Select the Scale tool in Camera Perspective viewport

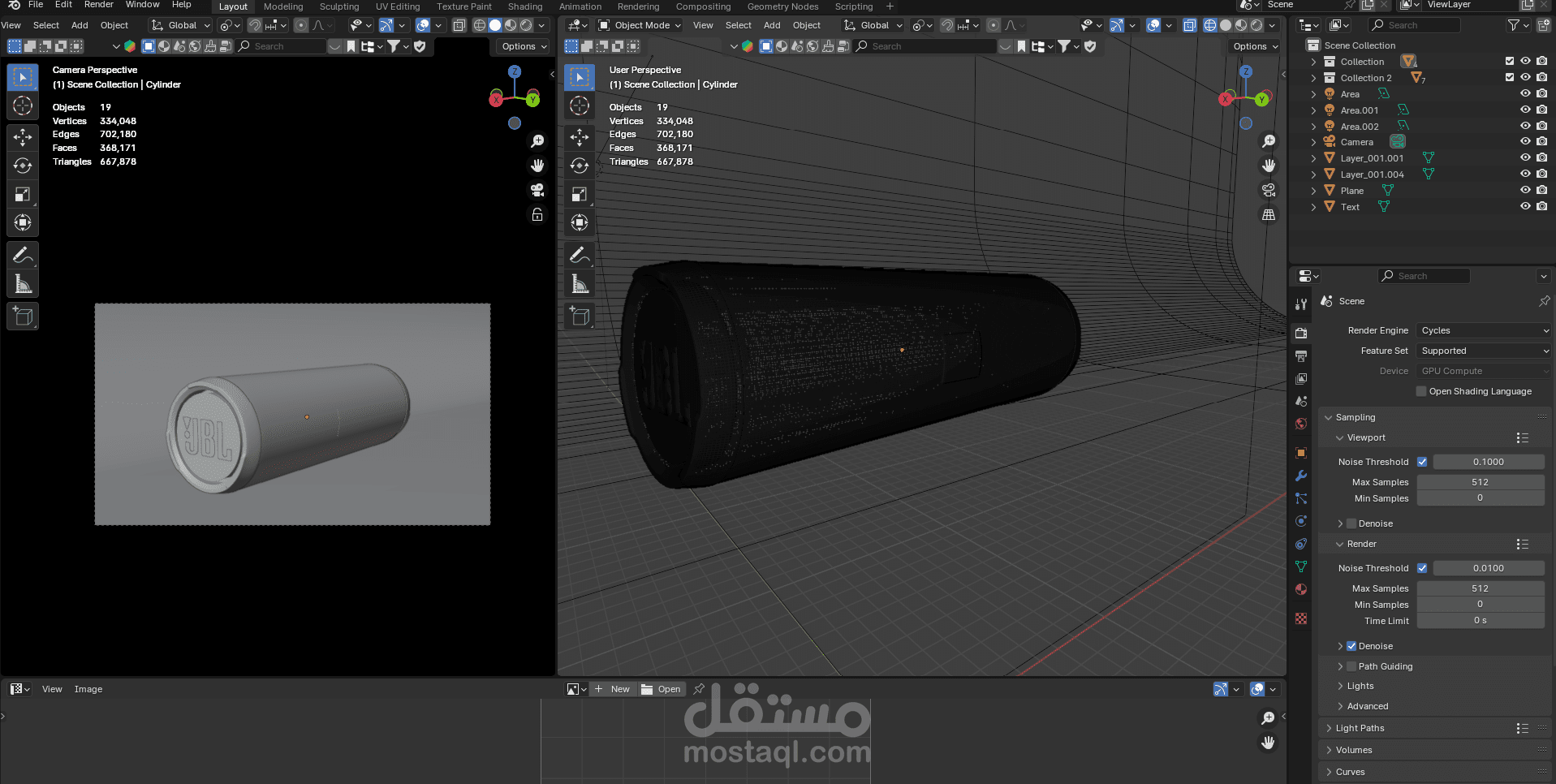pyautogui.click(x=23, y=194)
